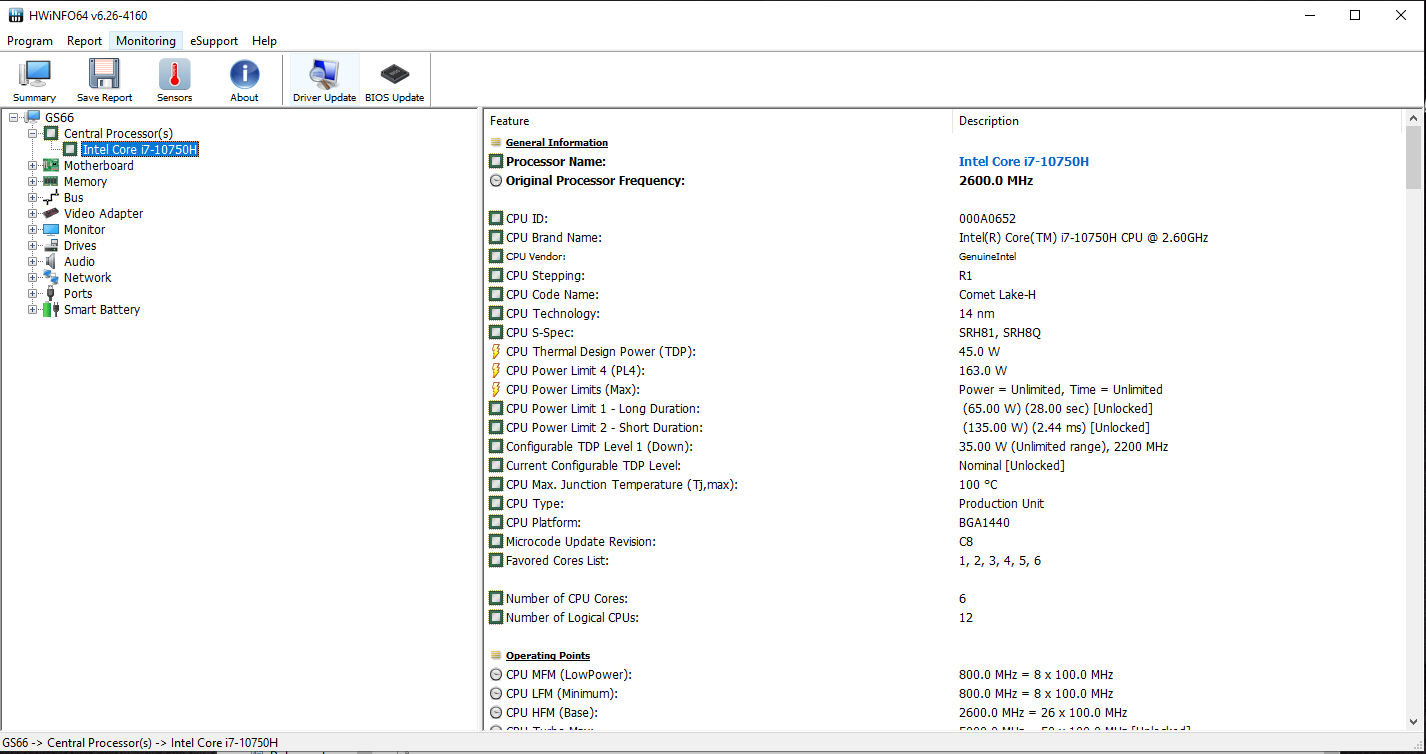Screen dimensions: 1426x754
Task: Open the Summary toolbar icon
Action: point(35,80)
